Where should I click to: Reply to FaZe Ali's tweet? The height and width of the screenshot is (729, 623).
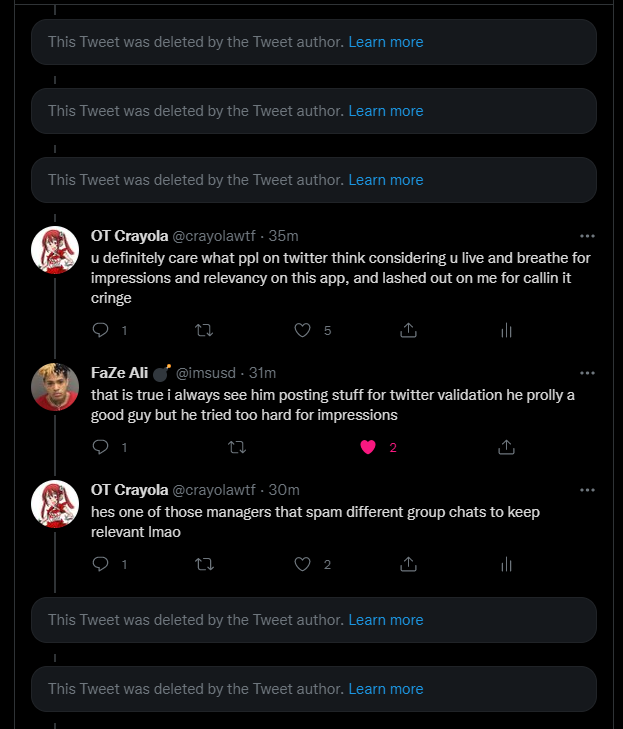click(100, 447)
